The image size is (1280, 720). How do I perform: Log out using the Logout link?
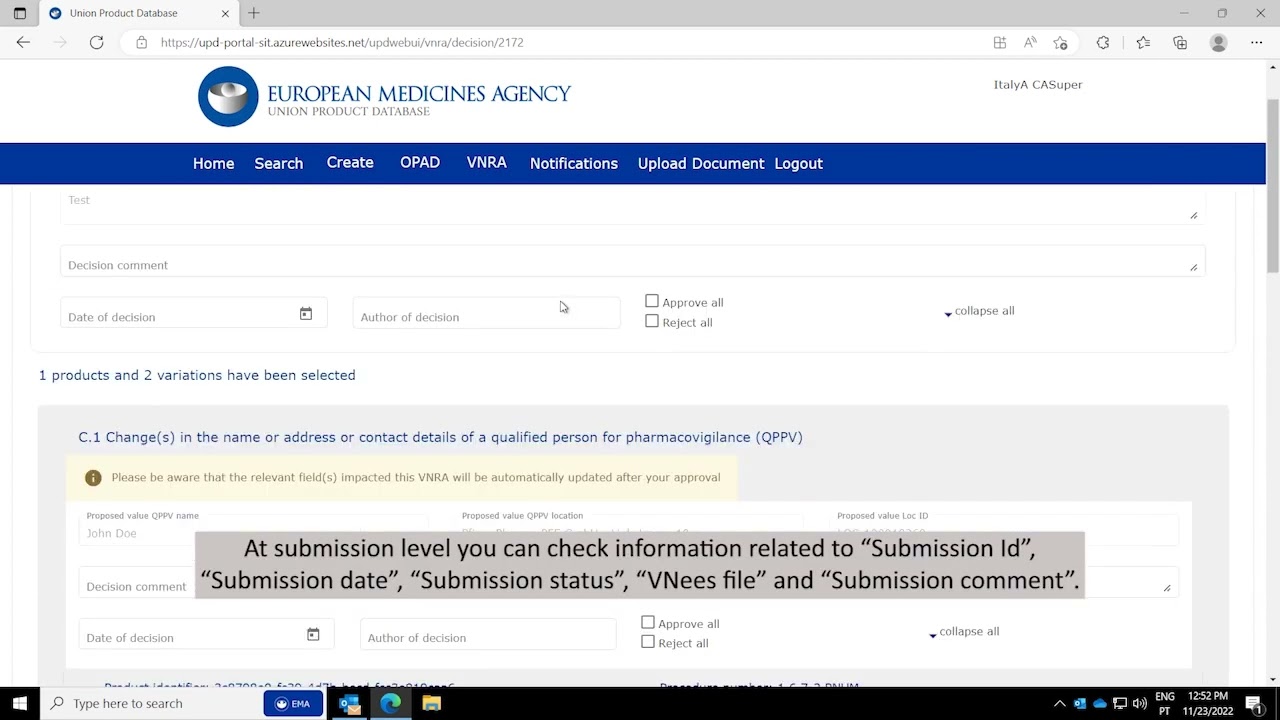click(x=798, y=163)
